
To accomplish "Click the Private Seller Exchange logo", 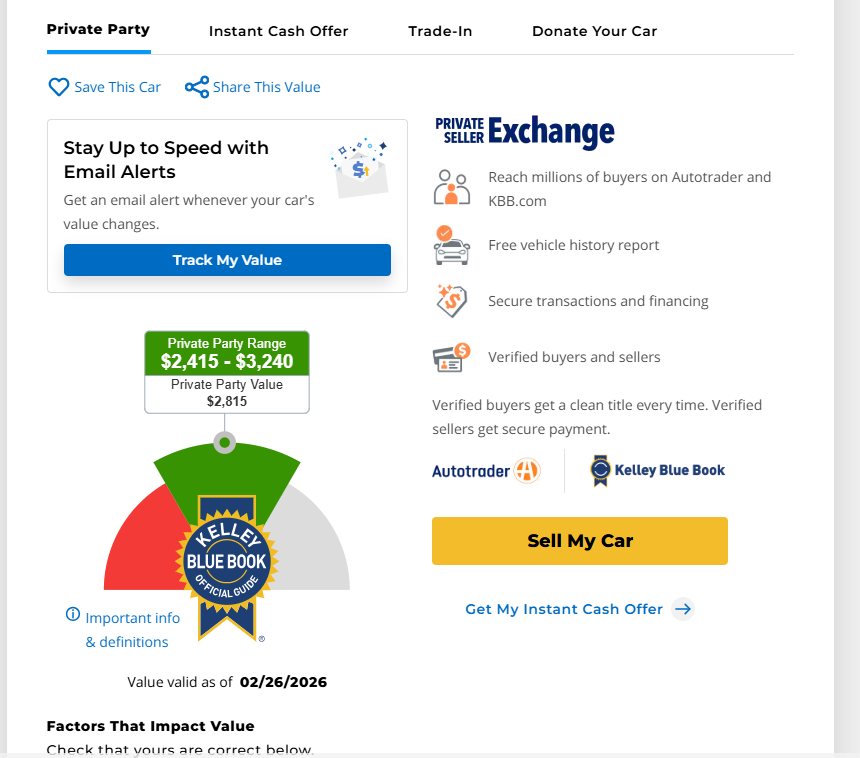I will pos(524,132).
